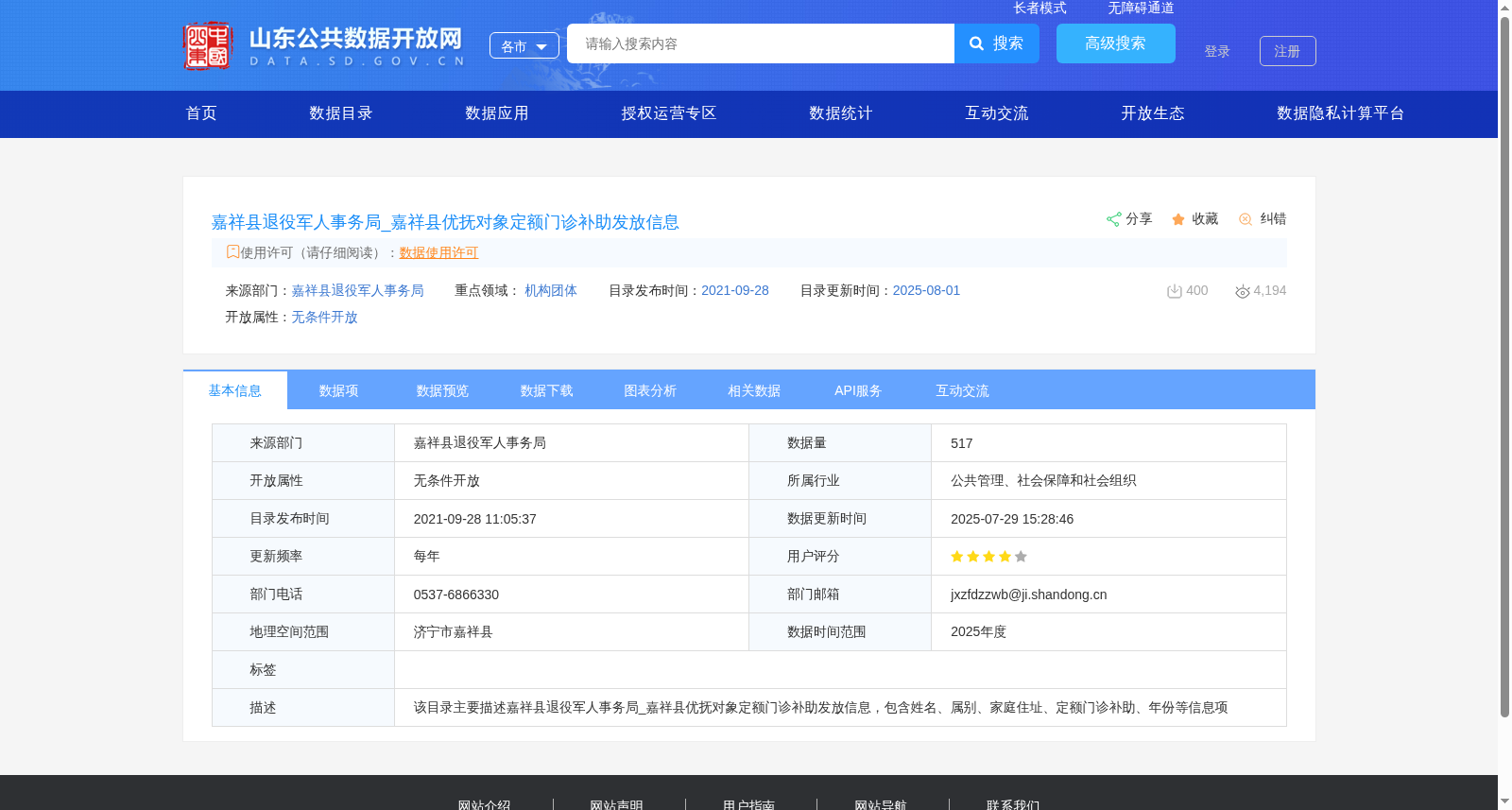Screen dimensions: 1512x810
Task: Click the 纠错 error-report icon
Action: [x=1246, y=219]
